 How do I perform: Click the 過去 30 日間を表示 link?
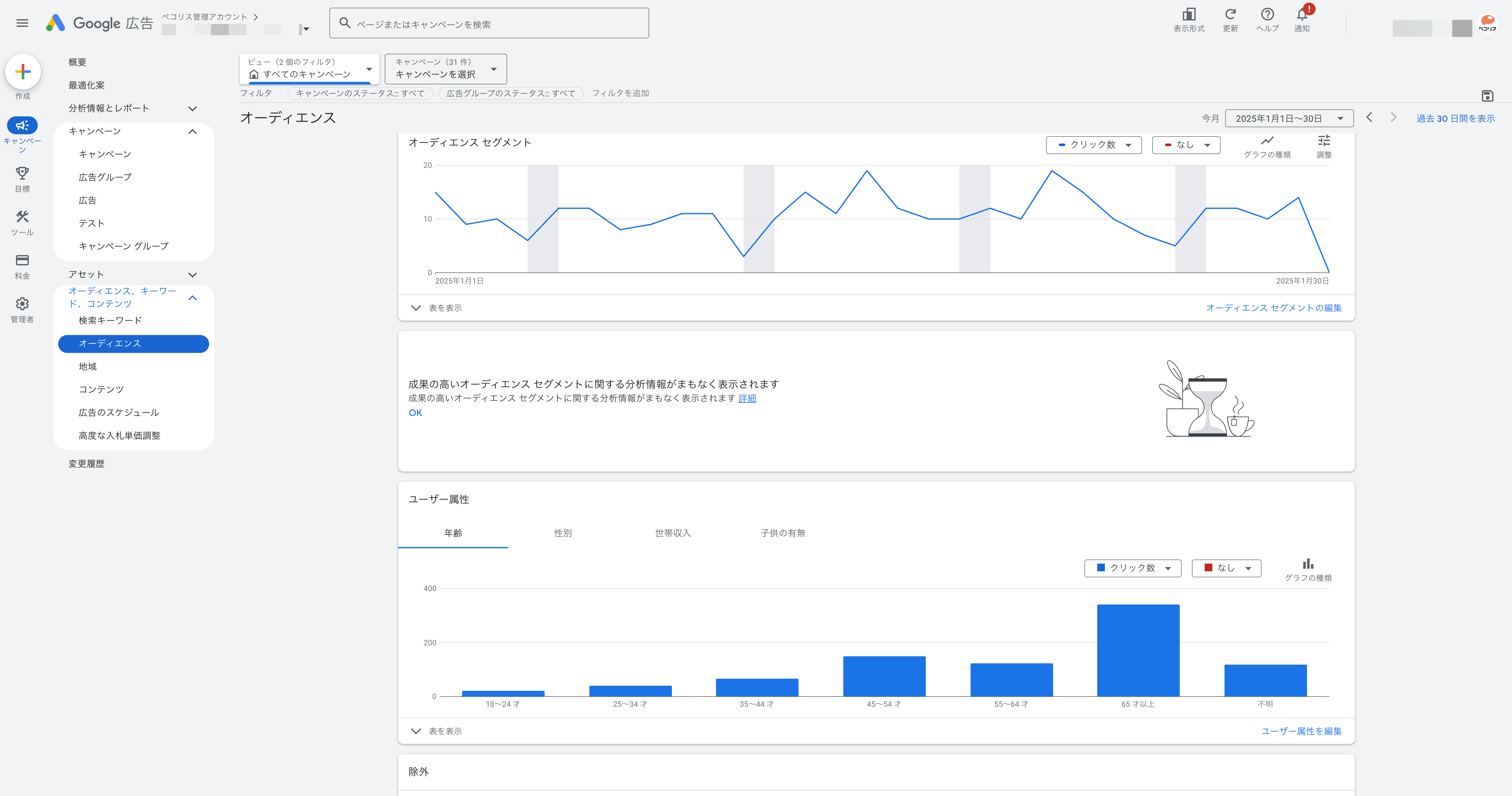click(x=1455, y=119)
